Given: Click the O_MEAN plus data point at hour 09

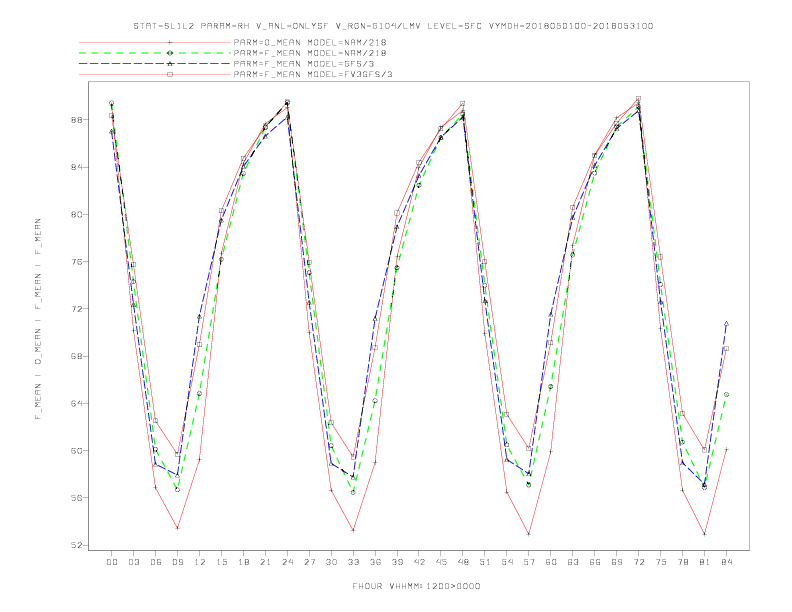Looking at the screenshot, I should (x=177, y=528).
